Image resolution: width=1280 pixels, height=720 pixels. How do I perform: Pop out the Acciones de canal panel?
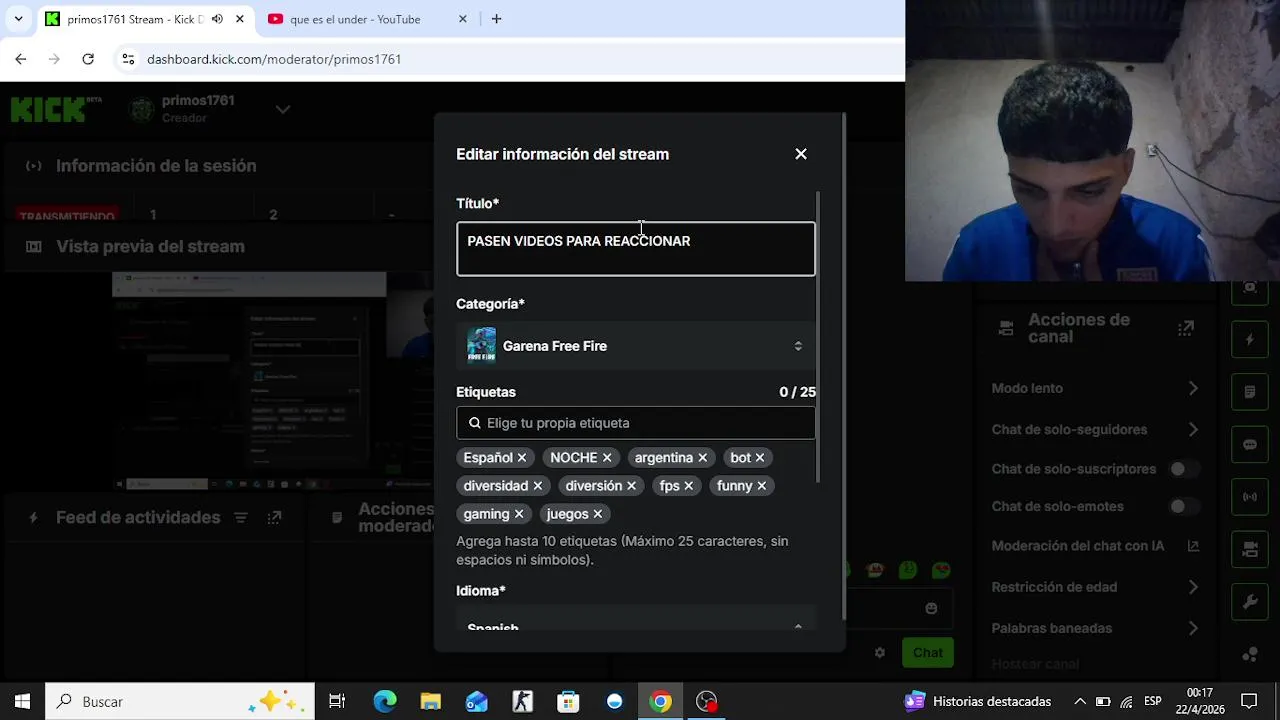click(1186, 328)
